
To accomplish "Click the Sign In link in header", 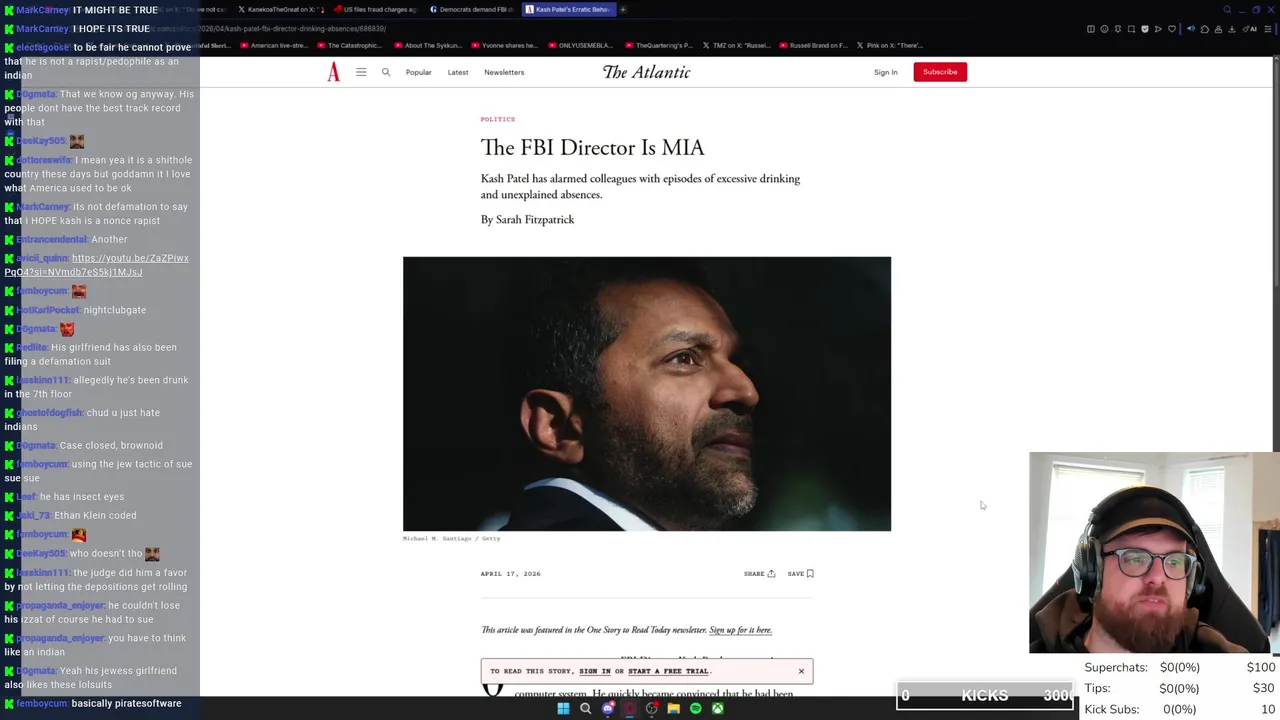I will pos(885,72).
